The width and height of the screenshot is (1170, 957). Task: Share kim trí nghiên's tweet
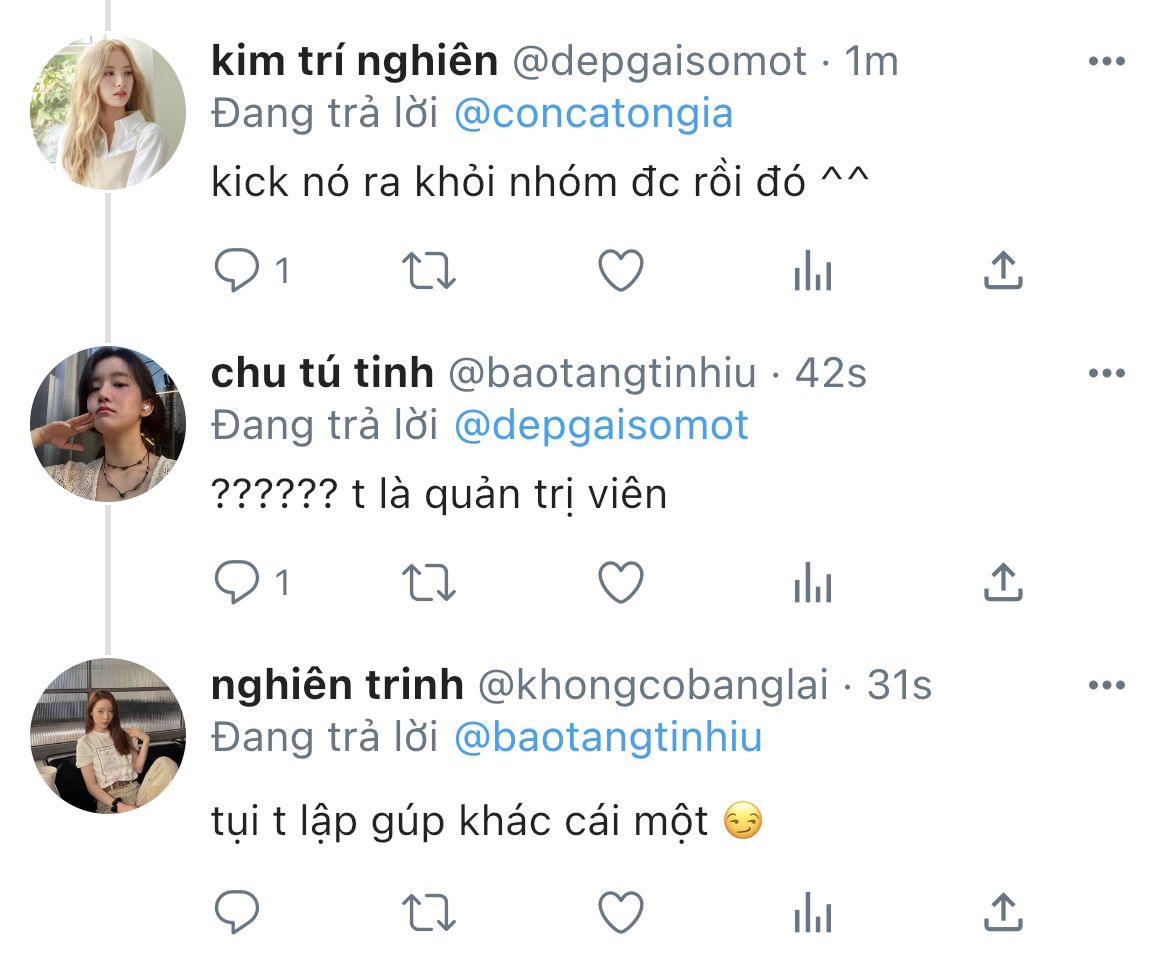[x=1002, y=271]
